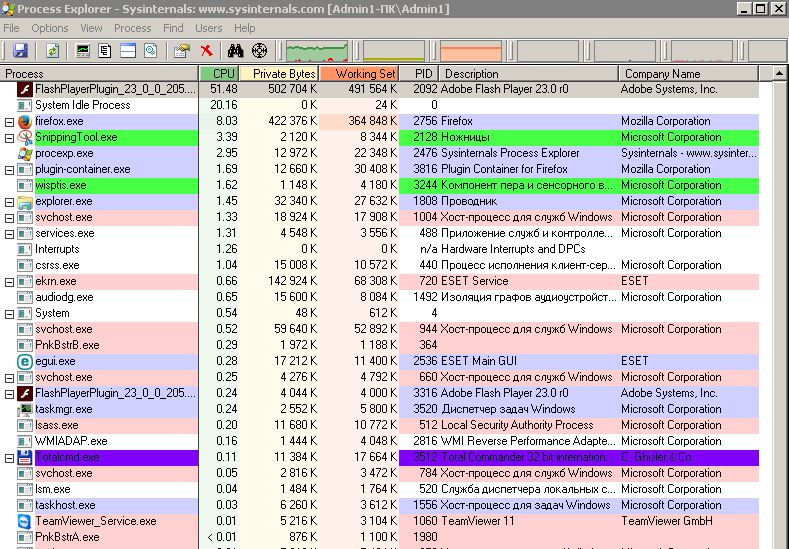Click the red X Kill Process icon

click(x=207, y=50)
